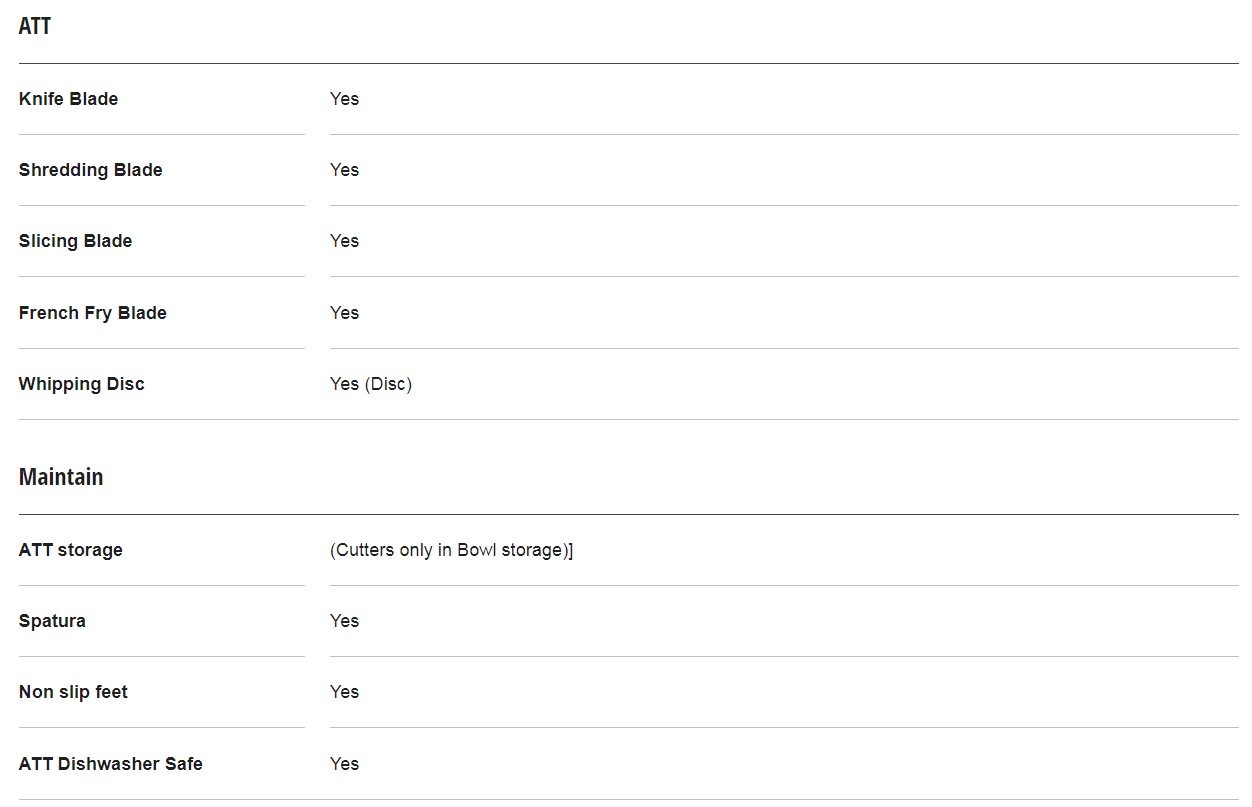Viewport: 1252px width, 807px height.
Task: Click the Yes value for Non slip feet
Action: [x=344, y=692]
